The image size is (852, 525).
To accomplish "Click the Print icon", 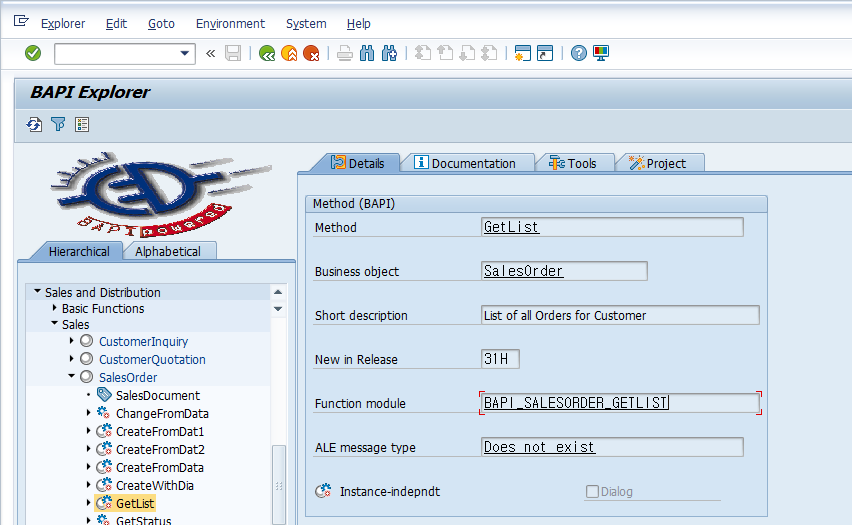I will (344, 53).
